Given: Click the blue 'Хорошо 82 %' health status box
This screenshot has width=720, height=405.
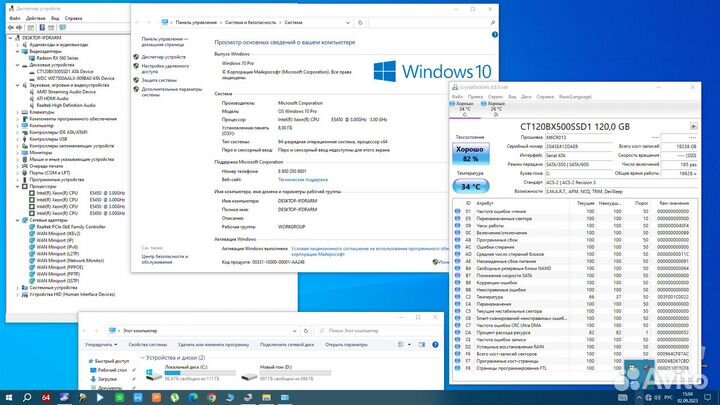Looking at the screenshot, I should click(x=471, y=153).
